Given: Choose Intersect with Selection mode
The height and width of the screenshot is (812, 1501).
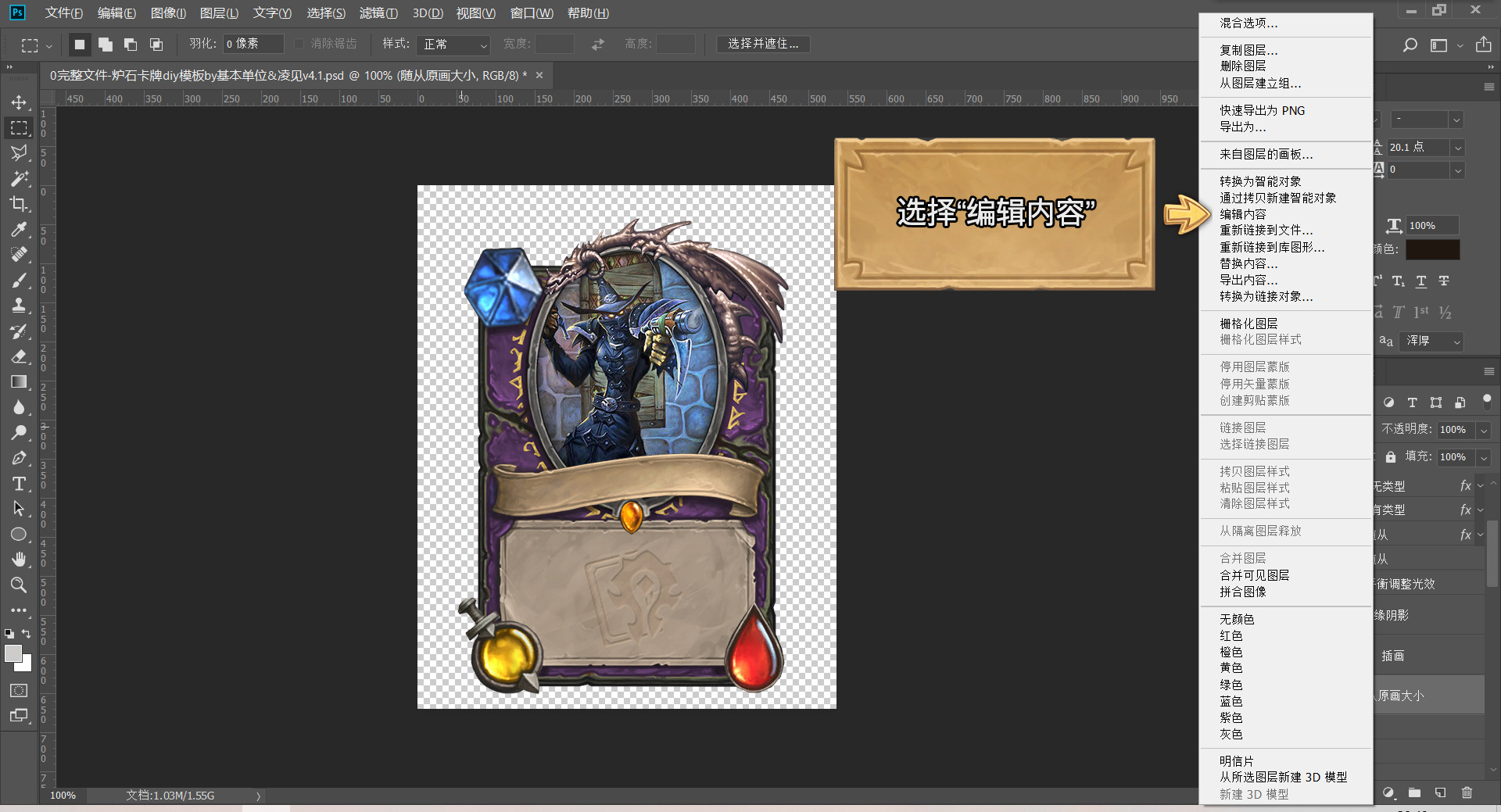Looking at the screenshot, I should click(x=156, y=45).
